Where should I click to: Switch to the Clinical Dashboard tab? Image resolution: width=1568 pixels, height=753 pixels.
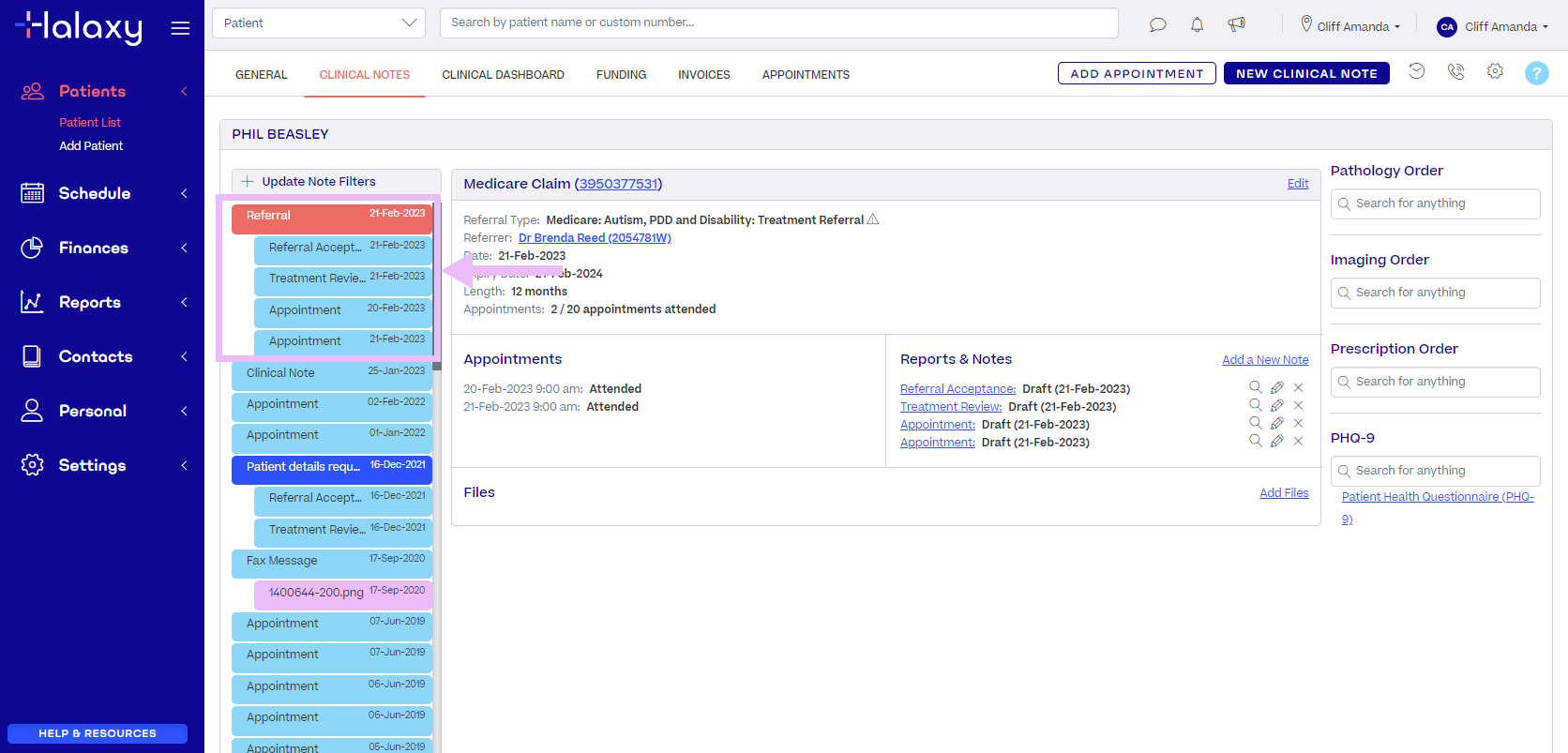tap(503, 75)
